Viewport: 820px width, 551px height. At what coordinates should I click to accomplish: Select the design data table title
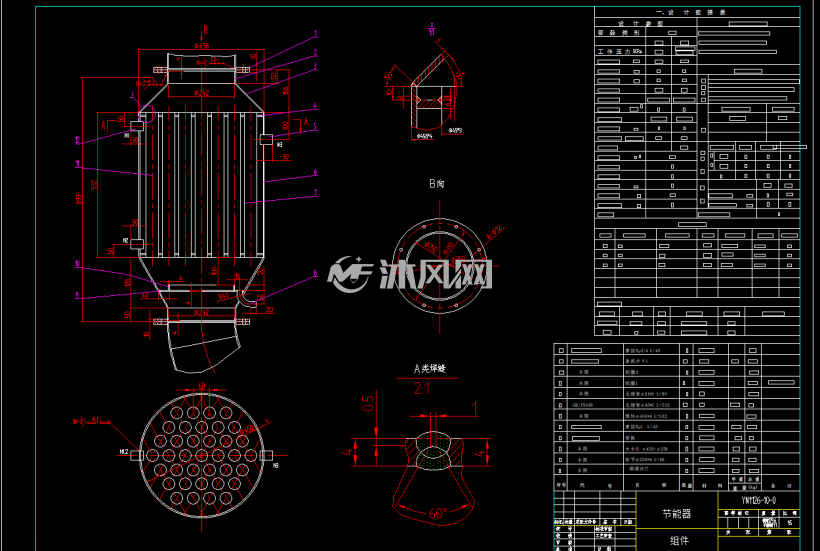(x=690, y=13)
